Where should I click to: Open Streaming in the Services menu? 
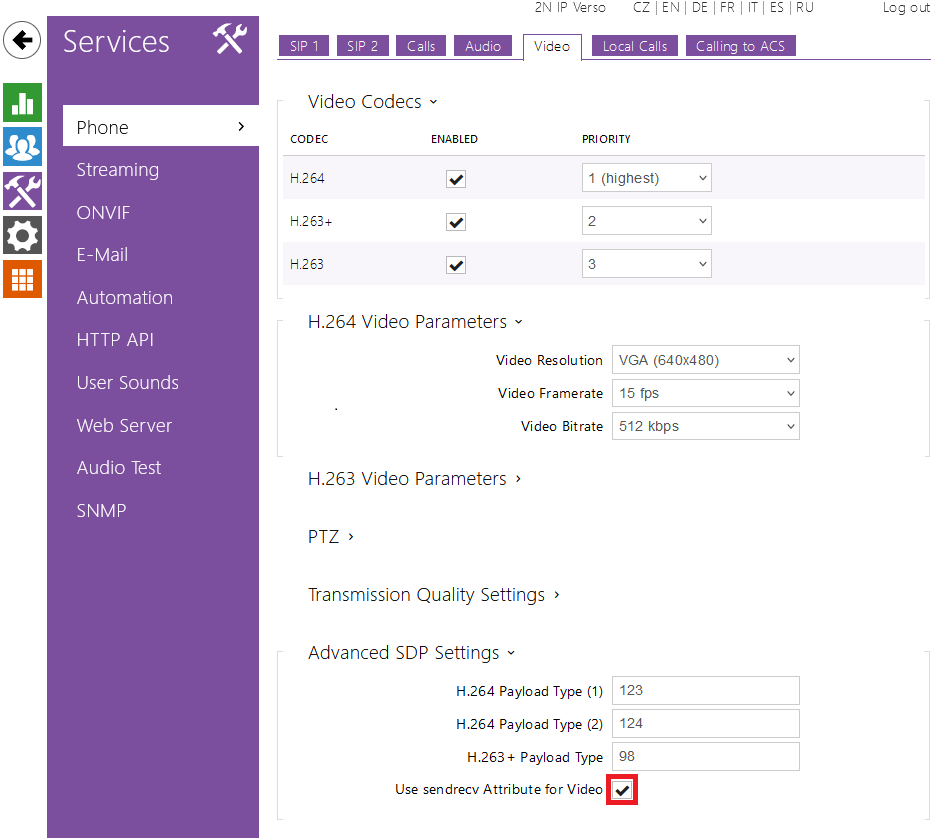118,170
